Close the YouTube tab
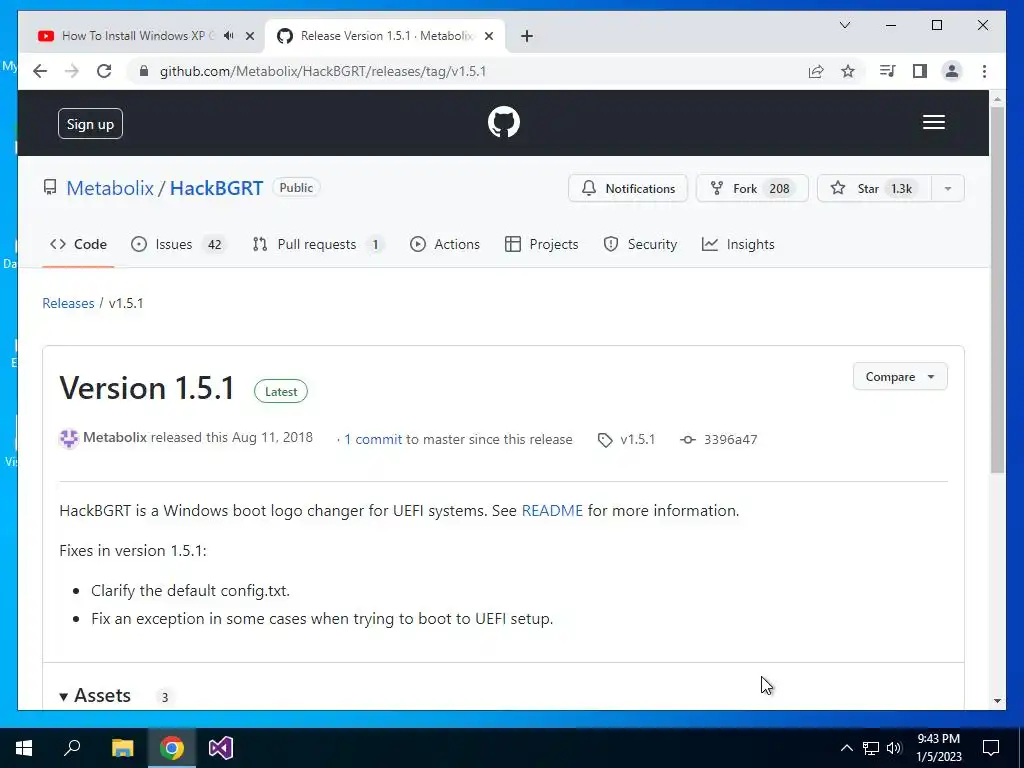This screenshot has width=1024, height=768. point(249,36)
